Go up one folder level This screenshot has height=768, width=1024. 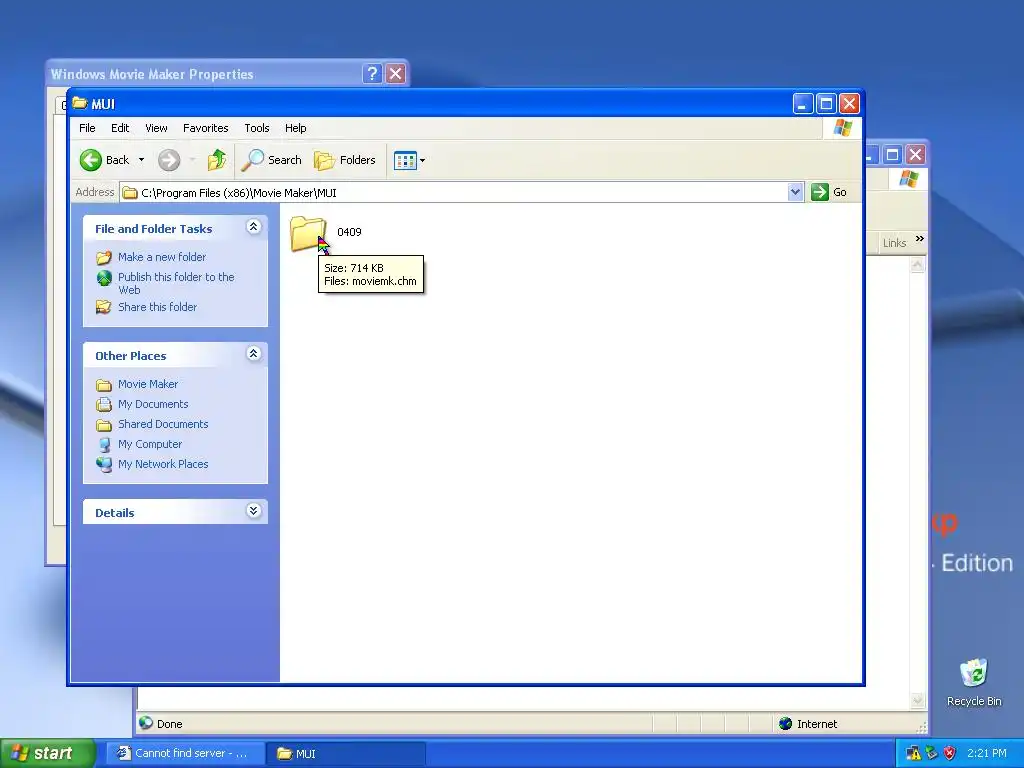click(x=217, y=160)
